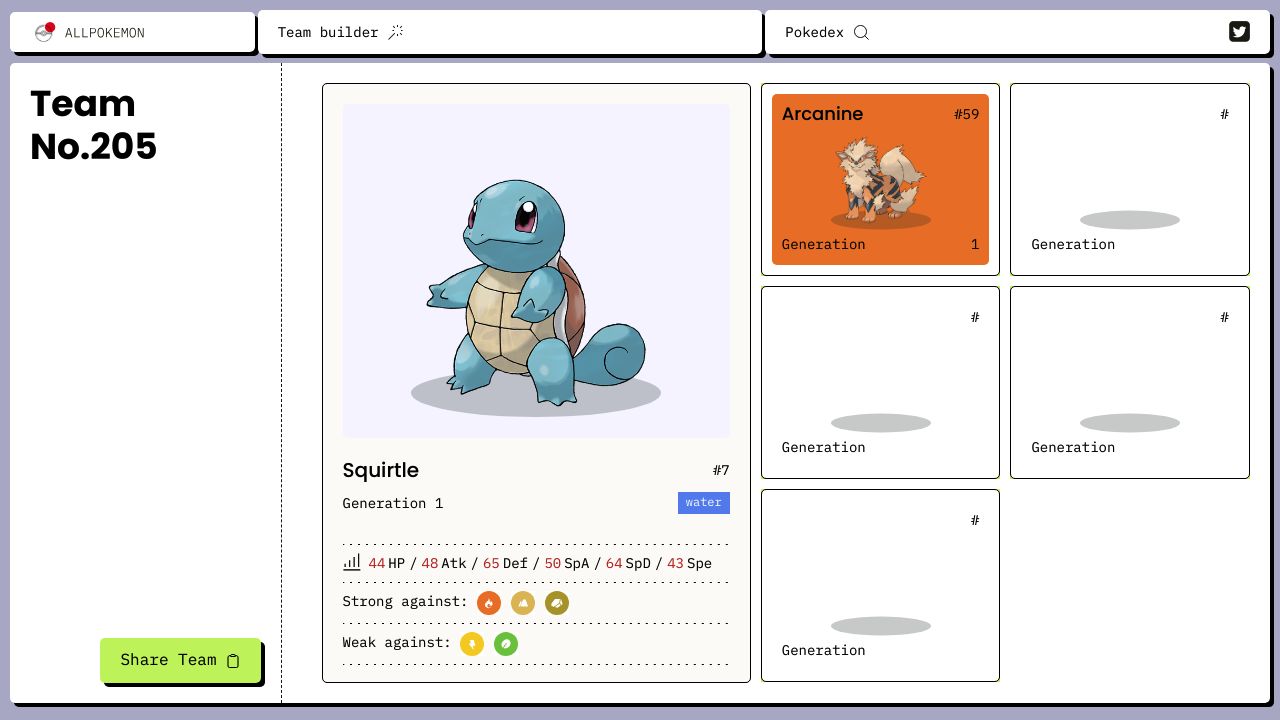Viewport: 1280px width, 720px height.
Task: Click the Share Team button
Action: pos(180,660)
